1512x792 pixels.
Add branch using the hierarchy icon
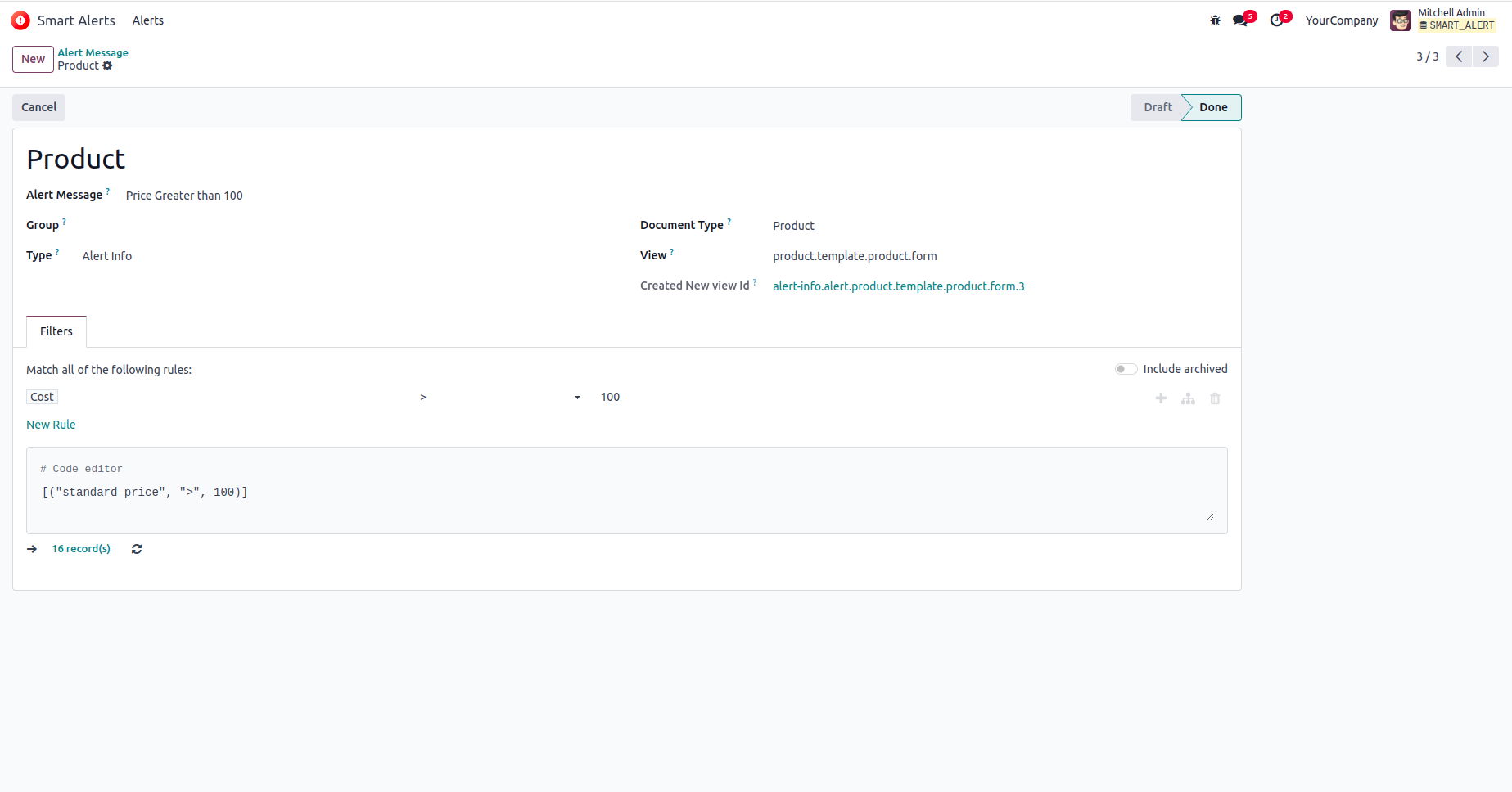point(1188,398)
